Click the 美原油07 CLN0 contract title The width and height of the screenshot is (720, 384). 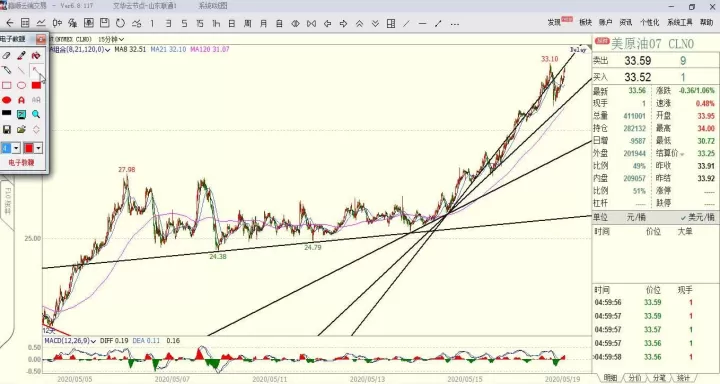click(652, 44)
